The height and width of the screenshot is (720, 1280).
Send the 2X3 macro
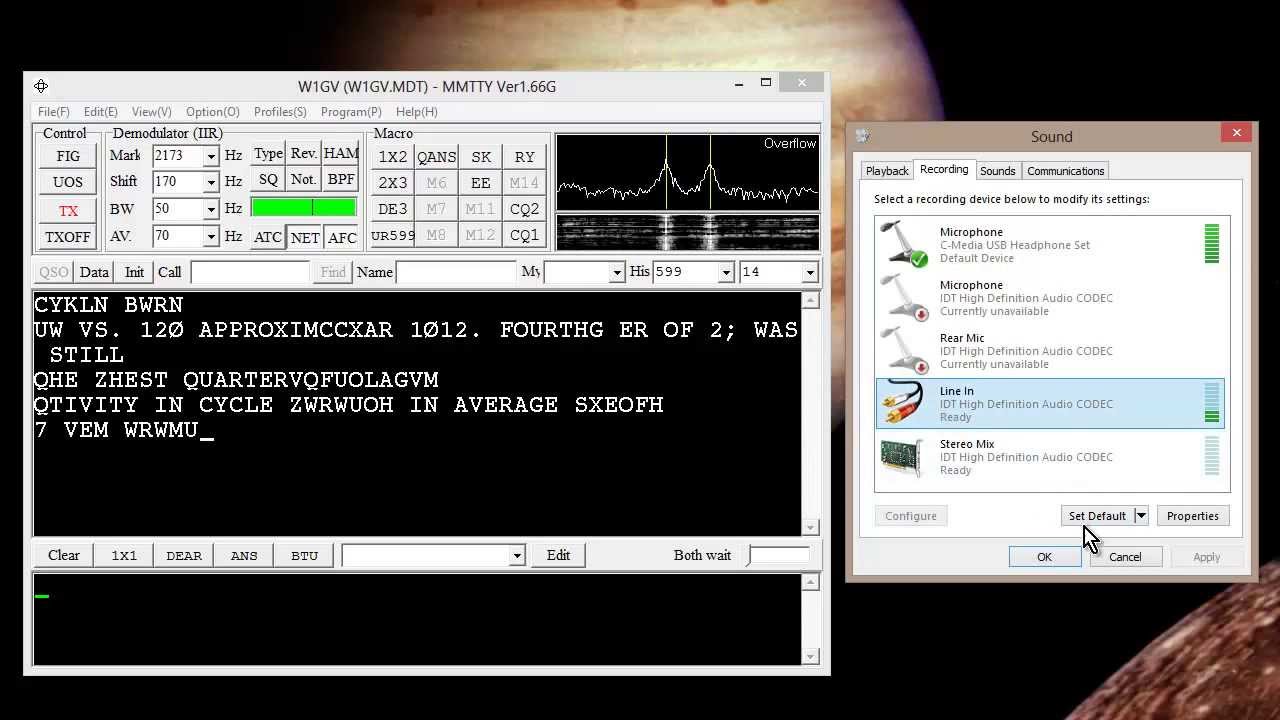(392, 183)
